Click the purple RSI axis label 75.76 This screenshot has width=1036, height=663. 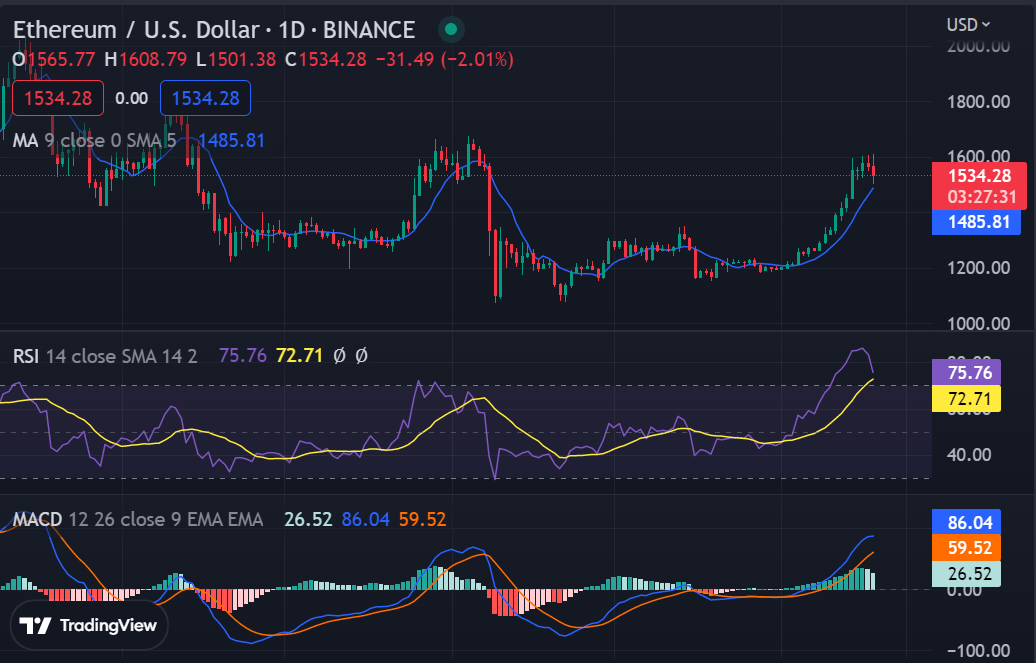[967, 373]
